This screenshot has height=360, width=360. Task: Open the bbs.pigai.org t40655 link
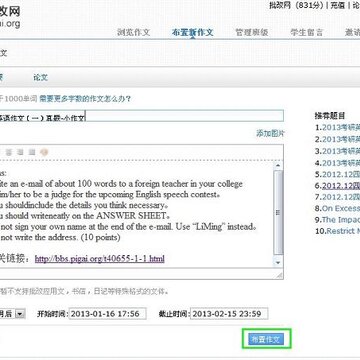(x=100, y=259)
